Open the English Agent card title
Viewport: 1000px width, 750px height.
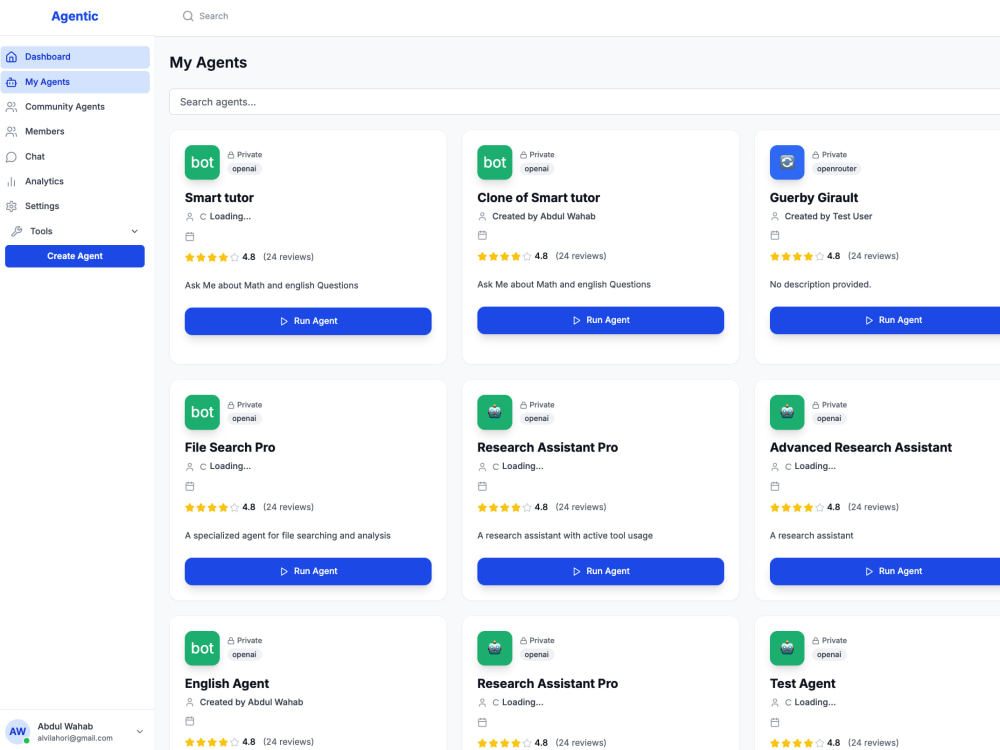click(227, 684)
